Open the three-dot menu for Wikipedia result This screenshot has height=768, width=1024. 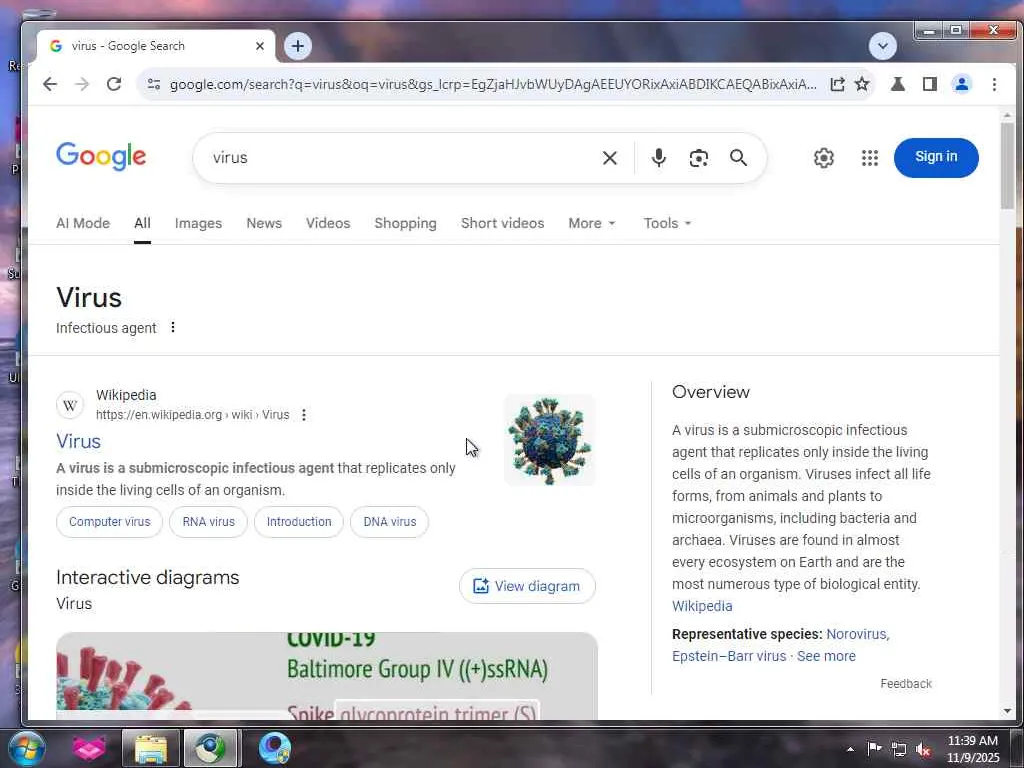(x=304, y=415)
